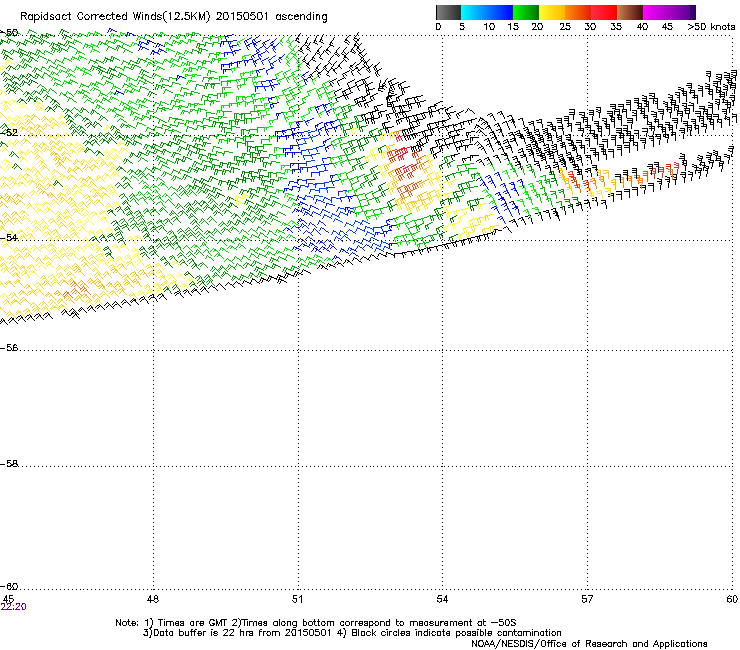The width and height of the screenshot is (740, 650).
Task: Click the cyan 5-10 knots legend segment
Action: pyautogui.click(x=474, y=12)
